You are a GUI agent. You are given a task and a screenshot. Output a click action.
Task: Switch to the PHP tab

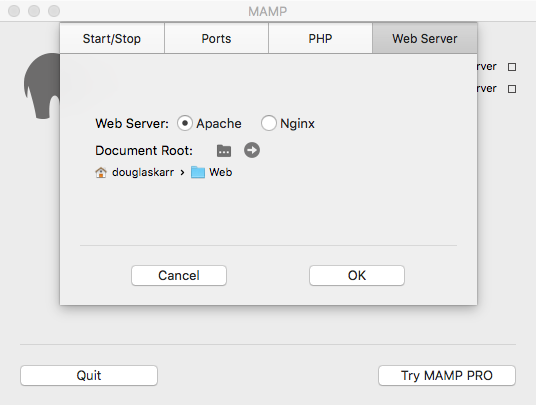pos(320,39)
